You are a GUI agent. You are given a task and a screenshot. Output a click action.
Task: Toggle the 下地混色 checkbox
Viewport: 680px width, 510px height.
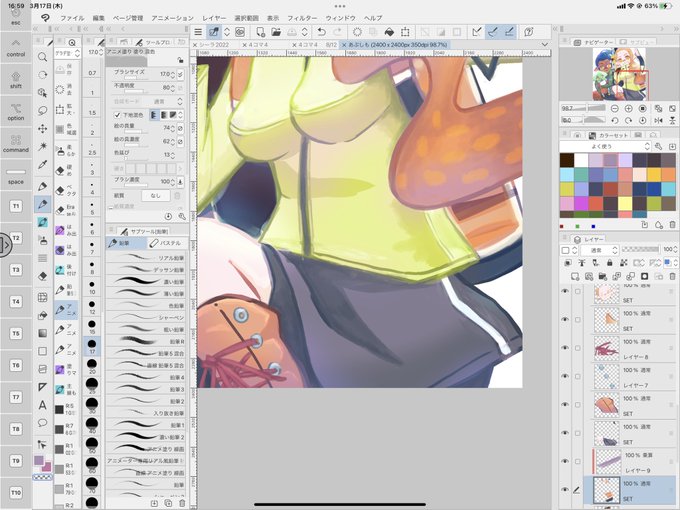117,115
